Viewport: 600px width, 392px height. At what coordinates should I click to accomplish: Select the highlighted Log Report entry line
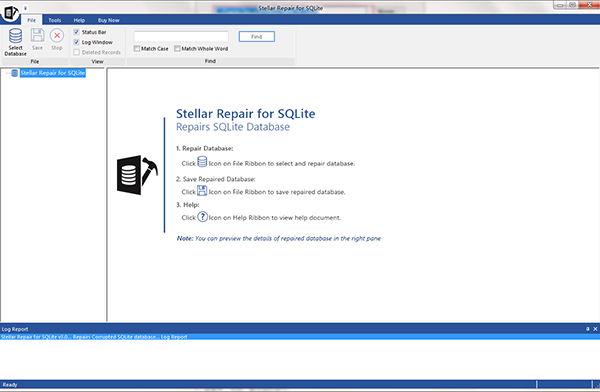coord(300,337)
